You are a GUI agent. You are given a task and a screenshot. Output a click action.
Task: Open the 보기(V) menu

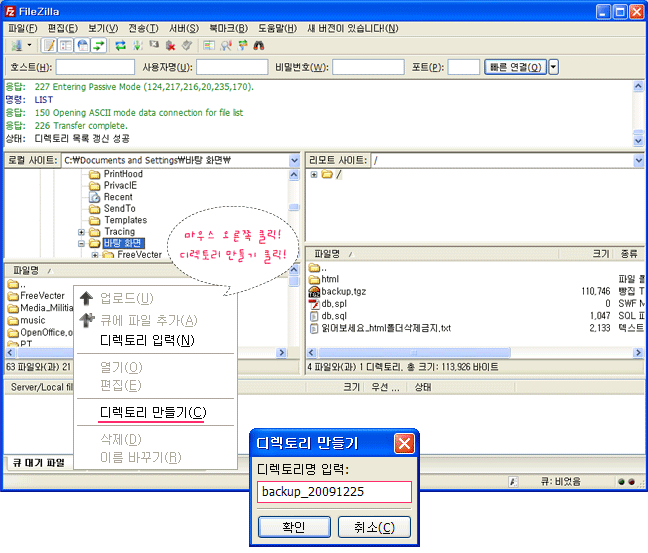(103, 28)
